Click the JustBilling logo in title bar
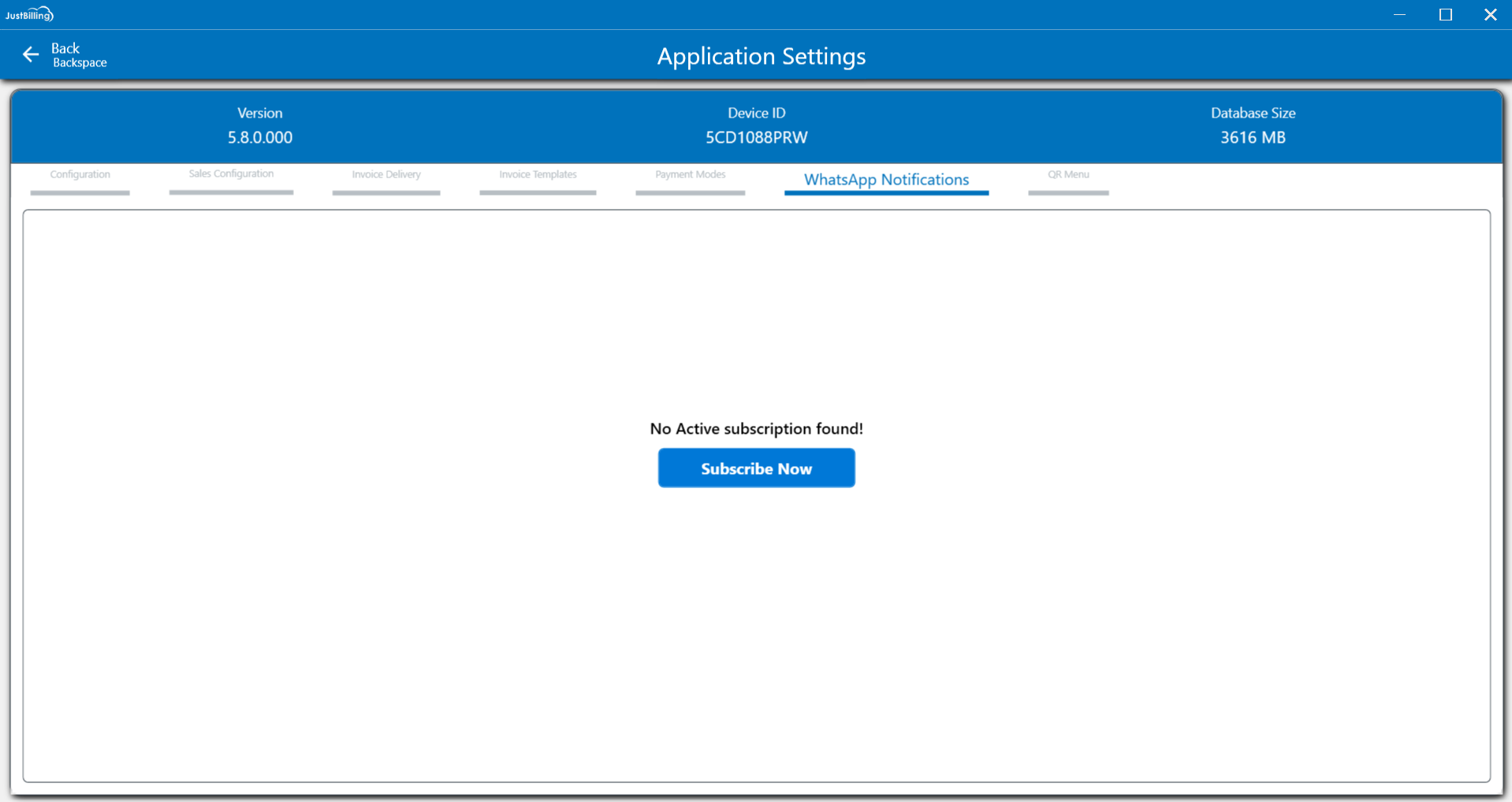This screenshot has width=1512, height=802. coord(29,14)
